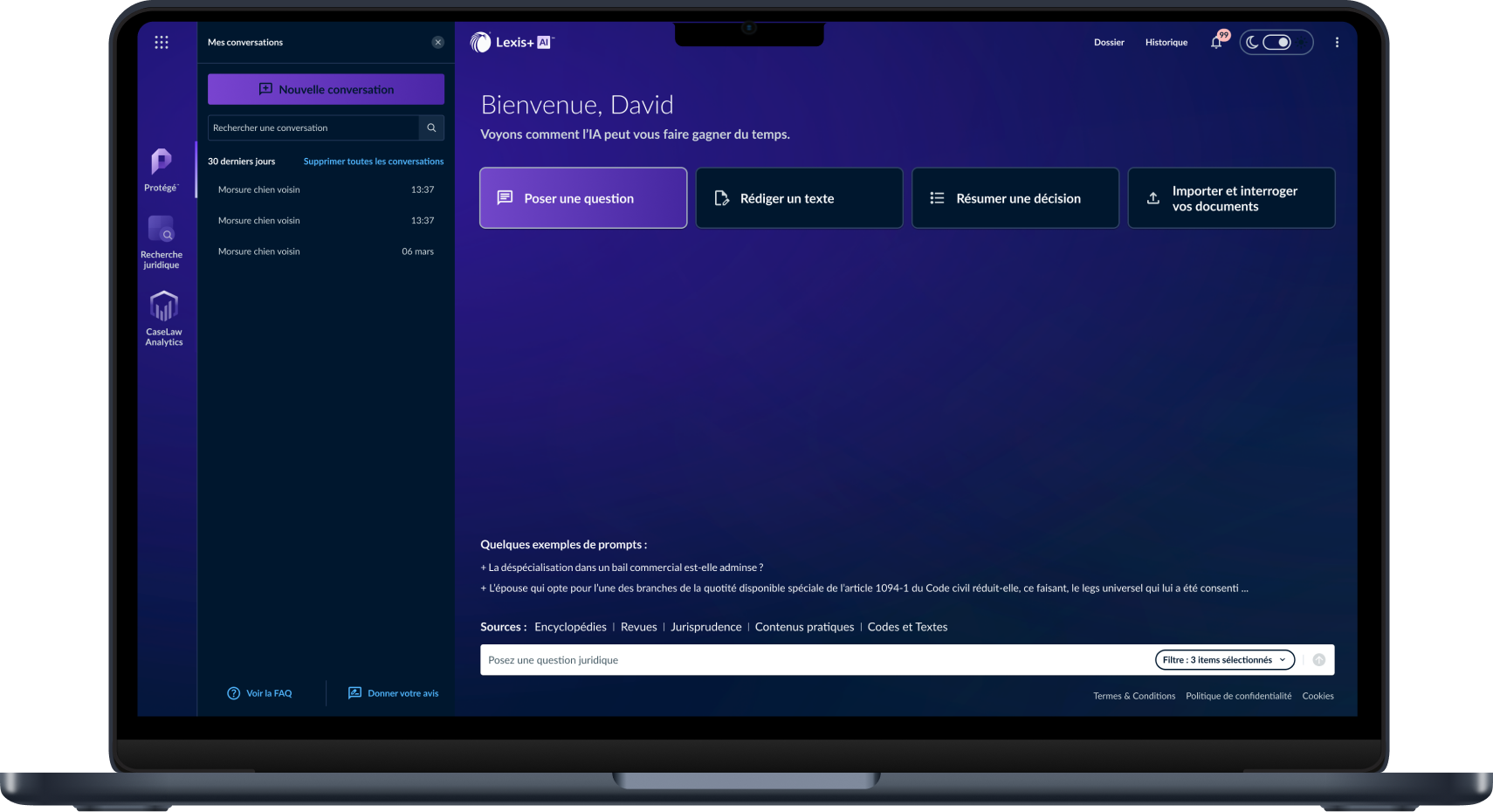This screenshot has width=1493, height=812.
Task: Click the Lexis+ AI logo
Action: (x=512, y=41)
